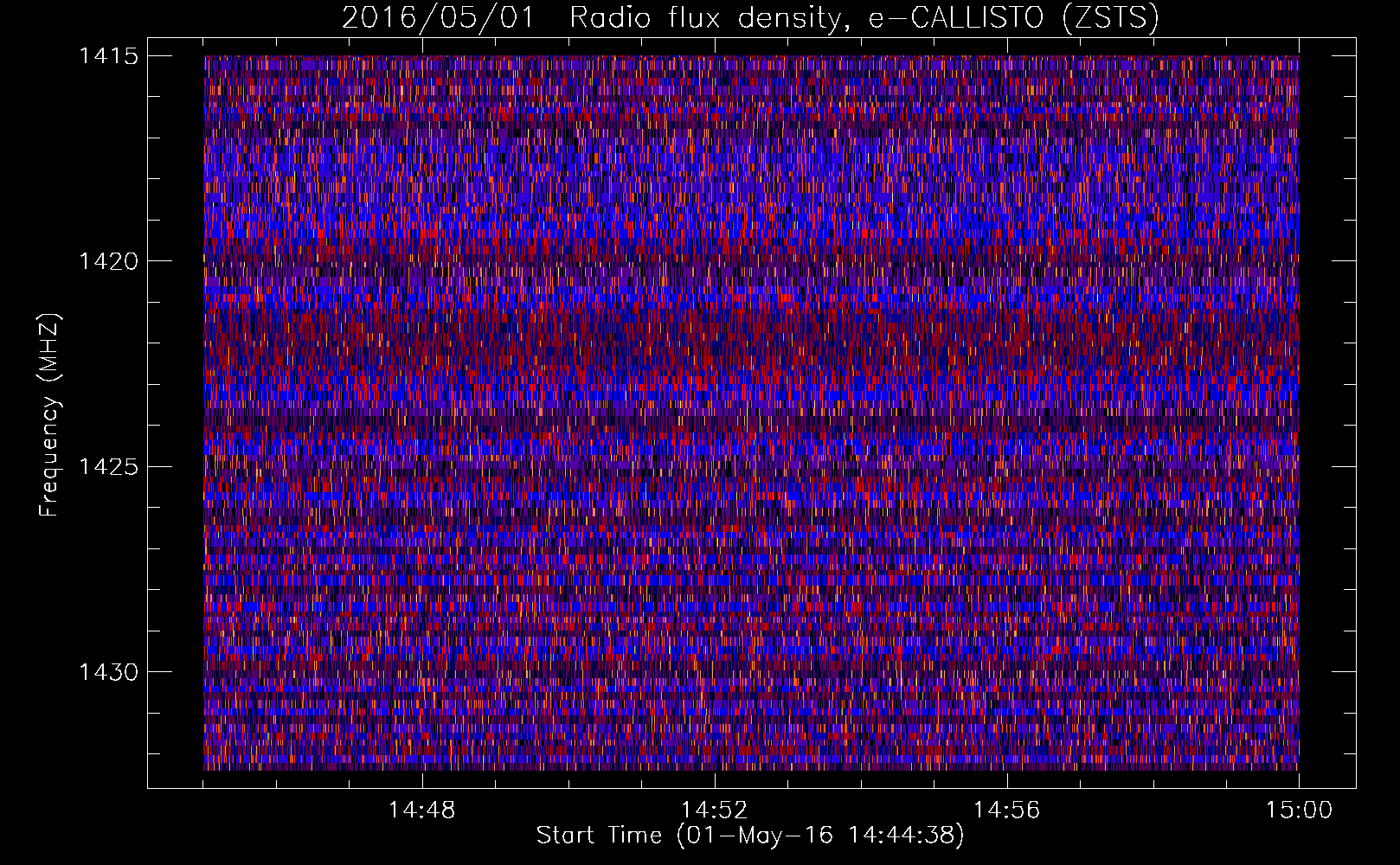Viewport: 1400px width, 865px height.
Task: Click the 15:00 time tick label
Action: (x=1299, y=811)
